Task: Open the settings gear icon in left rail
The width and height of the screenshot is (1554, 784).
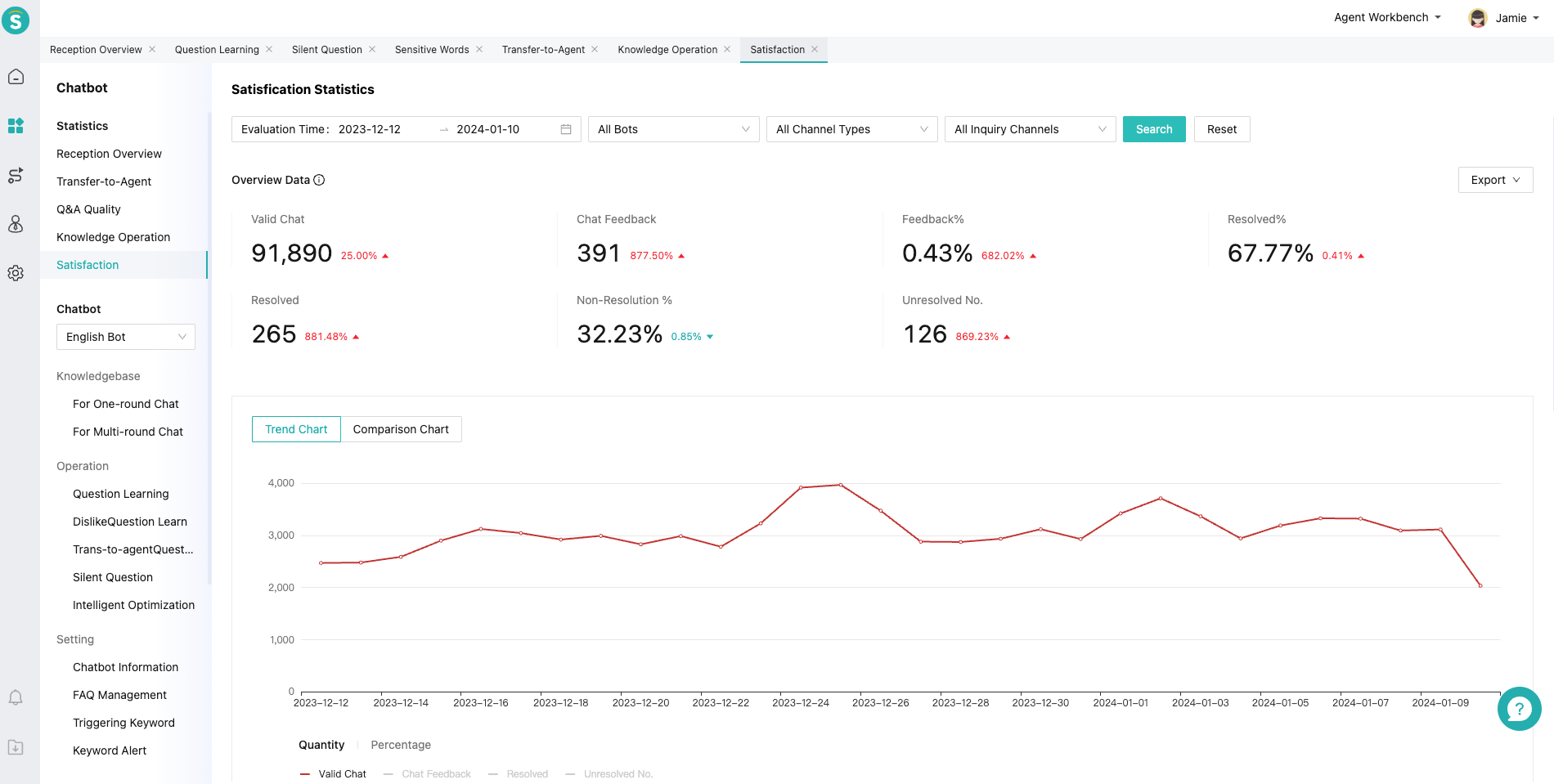Action: [16, 273]
